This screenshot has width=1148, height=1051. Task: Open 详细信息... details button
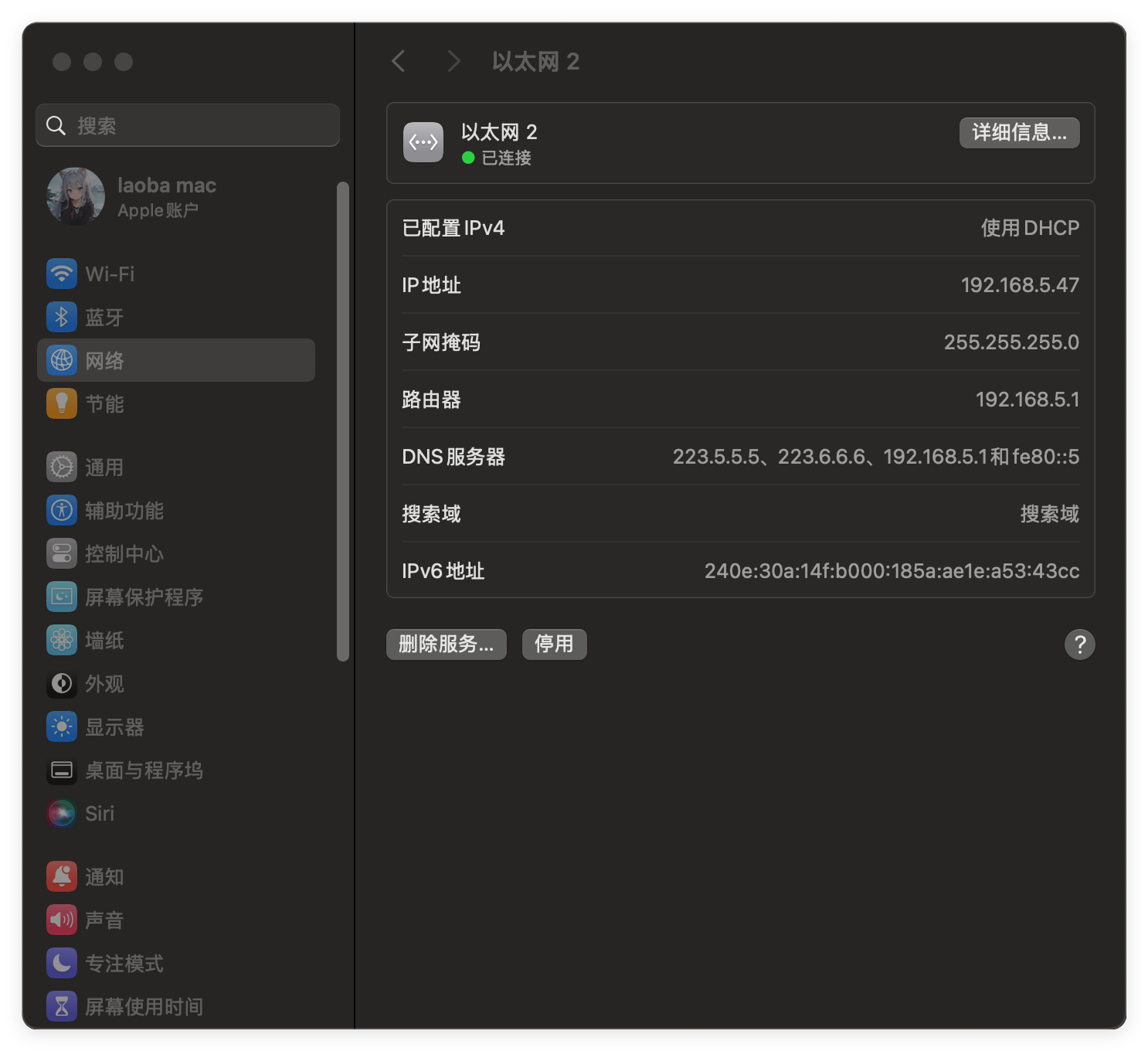coord(1020,133)
